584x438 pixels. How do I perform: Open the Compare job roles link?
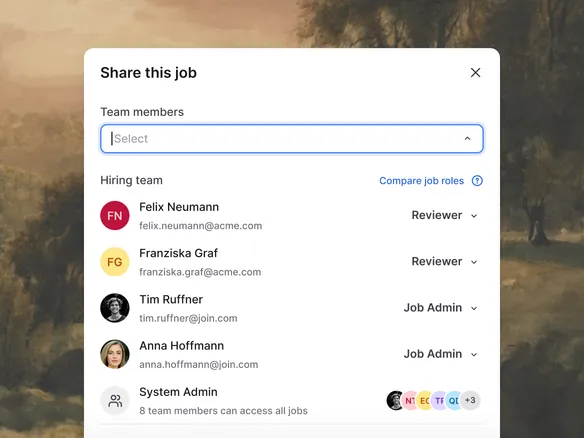coord(421,181)
